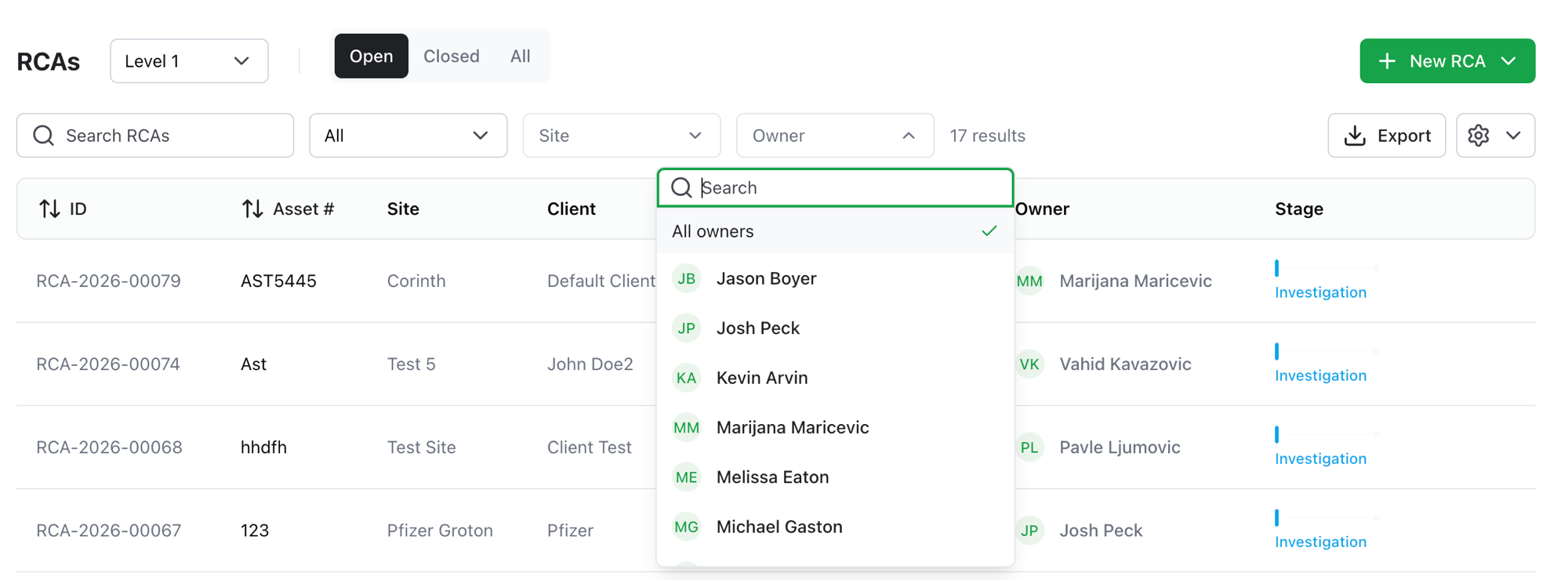Open Investigation stage link for RCA-2026-00067

[x=1320, y=542]
